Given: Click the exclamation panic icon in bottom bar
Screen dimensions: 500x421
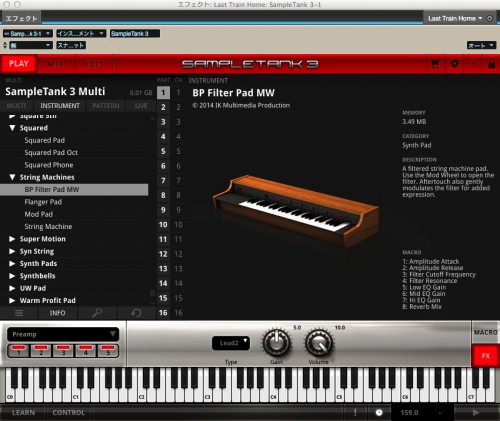Looking at the screenshot, I should pyautogui.click(x=355, y=413).
